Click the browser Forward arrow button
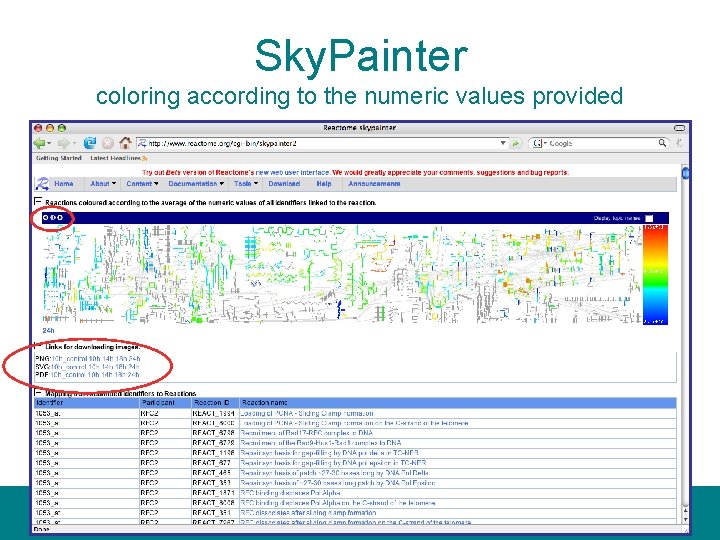720x540 pixels. point(63,143)
